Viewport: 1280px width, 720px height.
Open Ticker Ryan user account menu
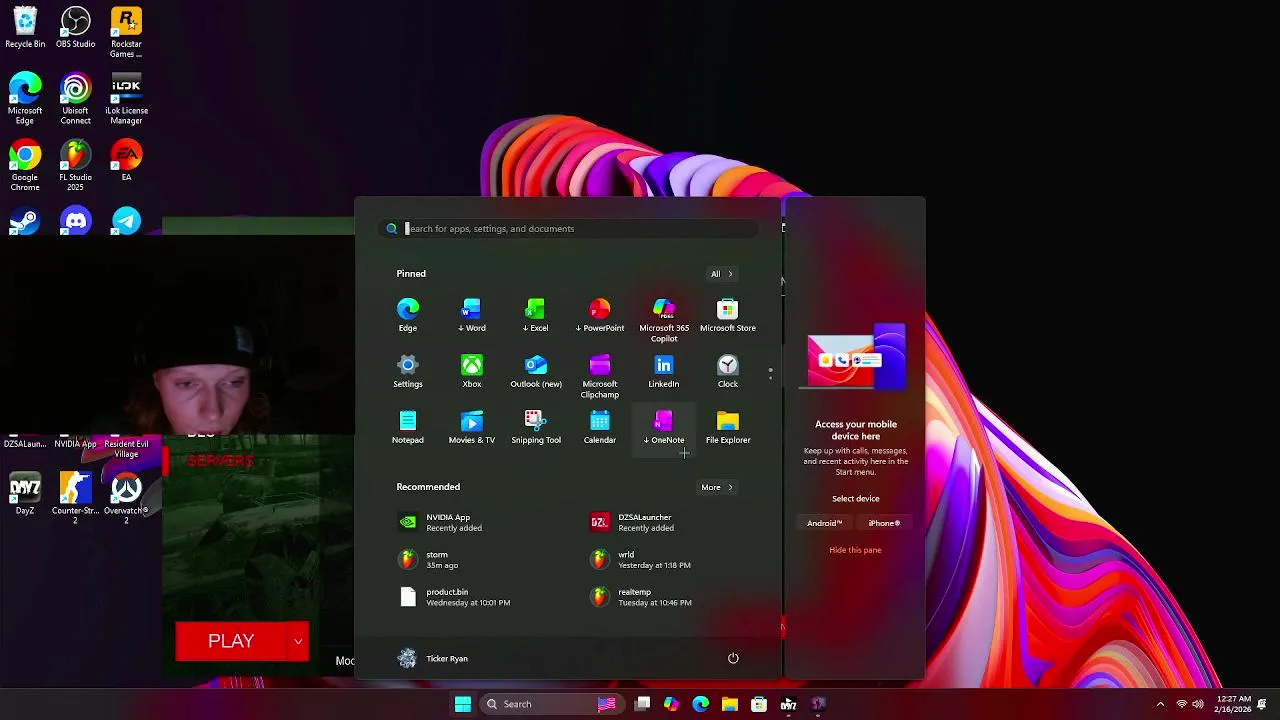pyautogui.click(x=433, y=658)
